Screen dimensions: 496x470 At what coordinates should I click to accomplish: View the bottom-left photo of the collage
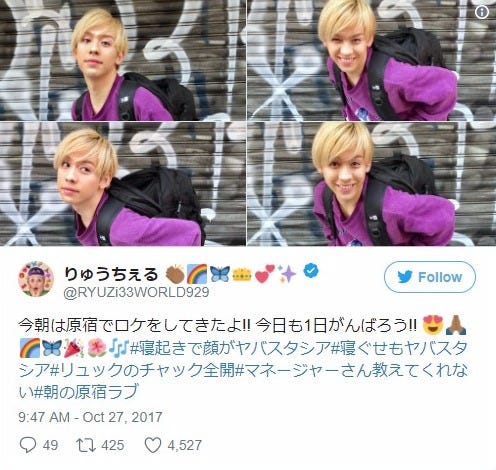tap(123, 184)
